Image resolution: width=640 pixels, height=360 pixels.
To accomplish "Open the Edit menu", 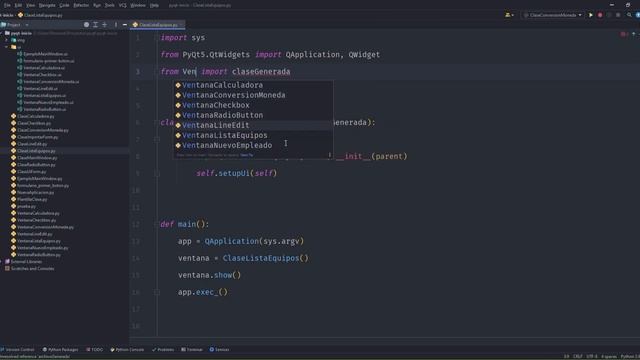I will (x=18, y=5).
